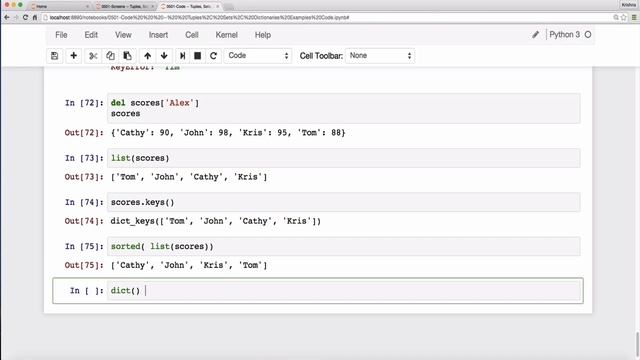
Task: Click into the dict() input cell
Action: coord(344,291)
